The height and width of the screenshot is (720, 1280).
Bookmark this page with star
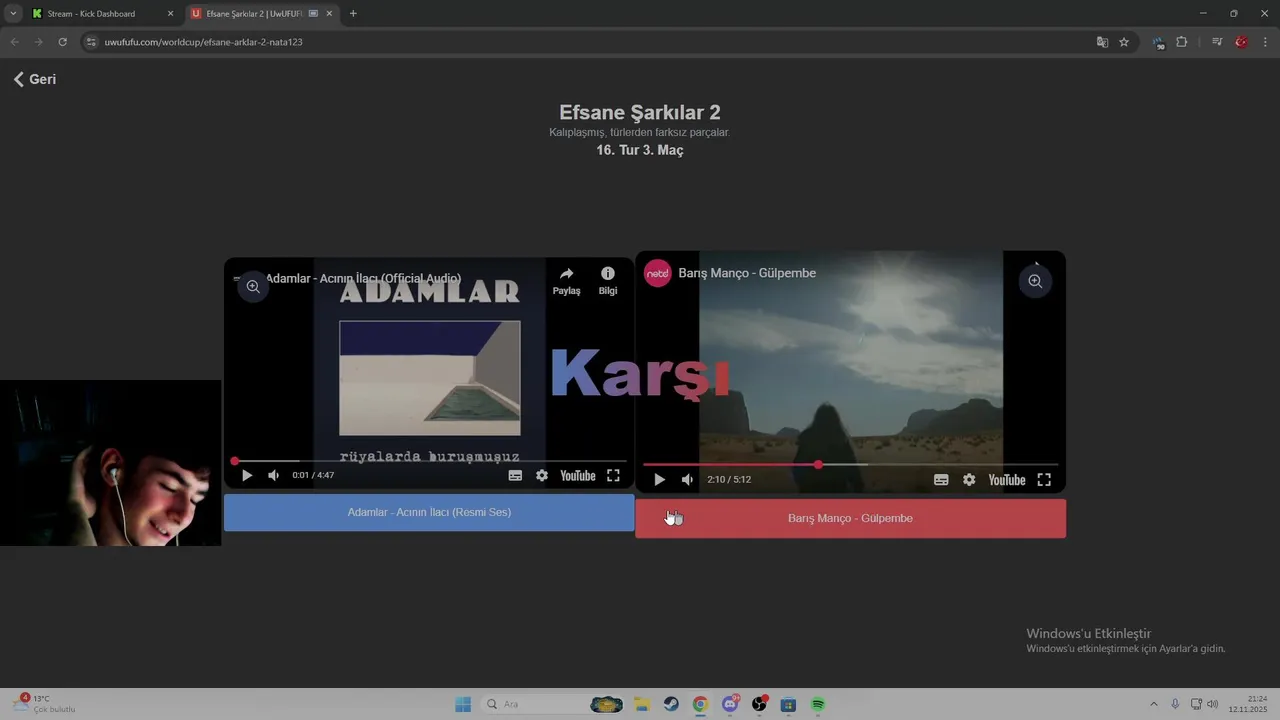point(1124,42)
